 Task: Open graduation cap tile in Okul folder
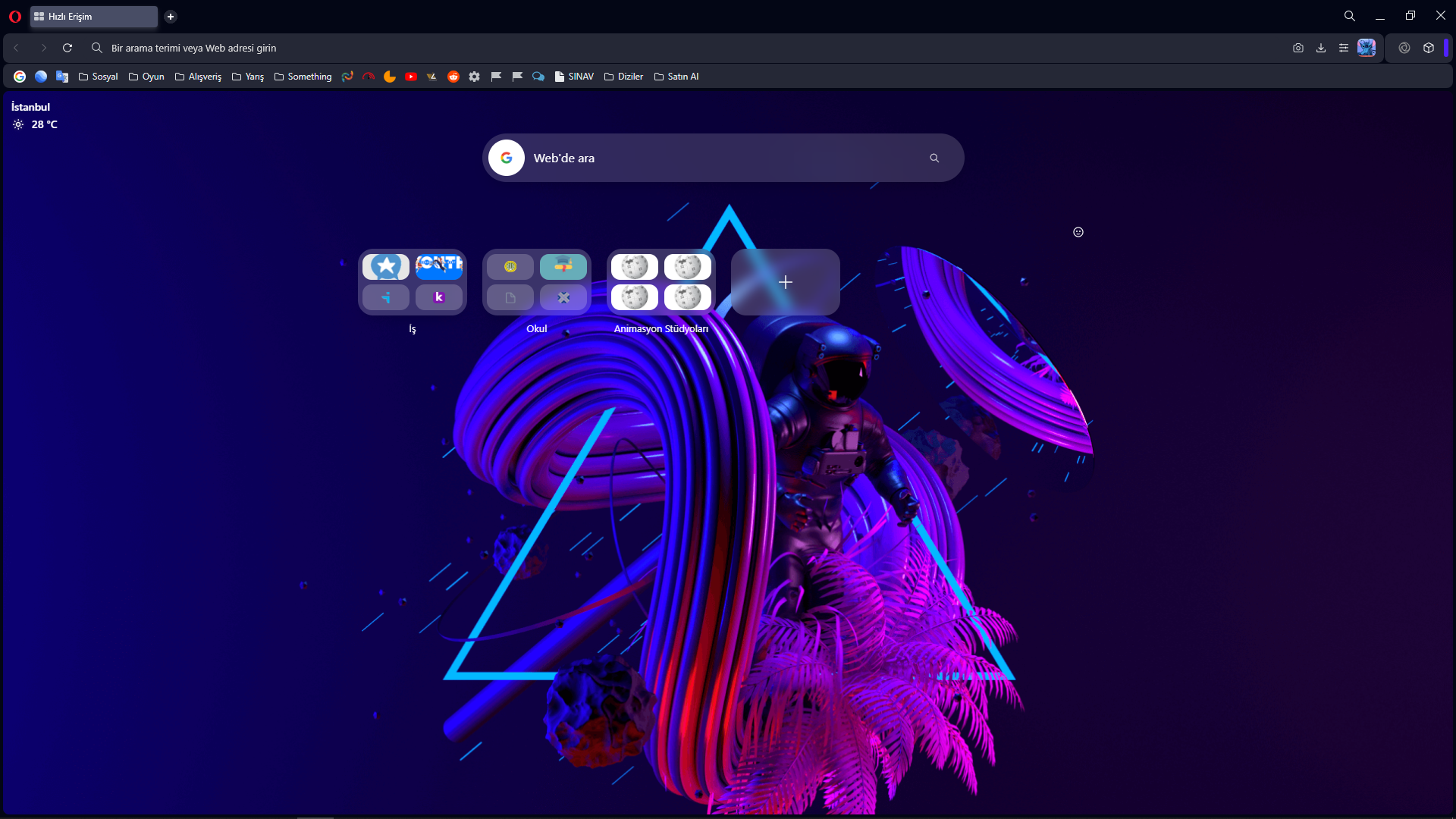(563, 266)
